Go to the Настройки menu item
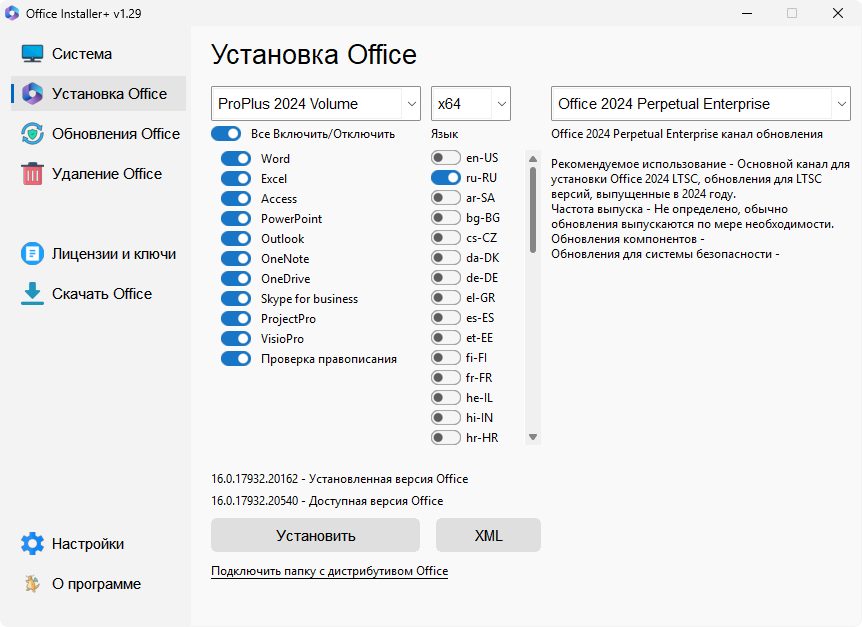862x627 pixels. (x=88, y=544)
